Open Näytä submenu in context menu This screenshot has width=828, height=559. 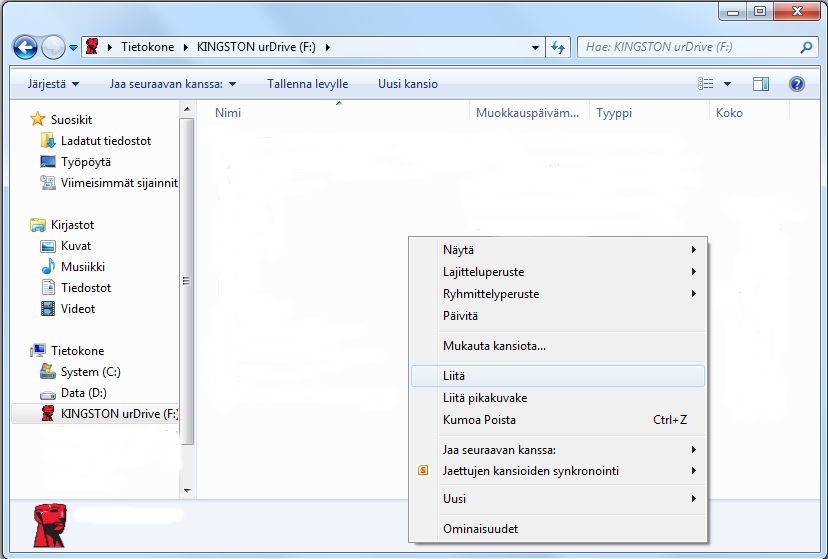pos(558,250)
